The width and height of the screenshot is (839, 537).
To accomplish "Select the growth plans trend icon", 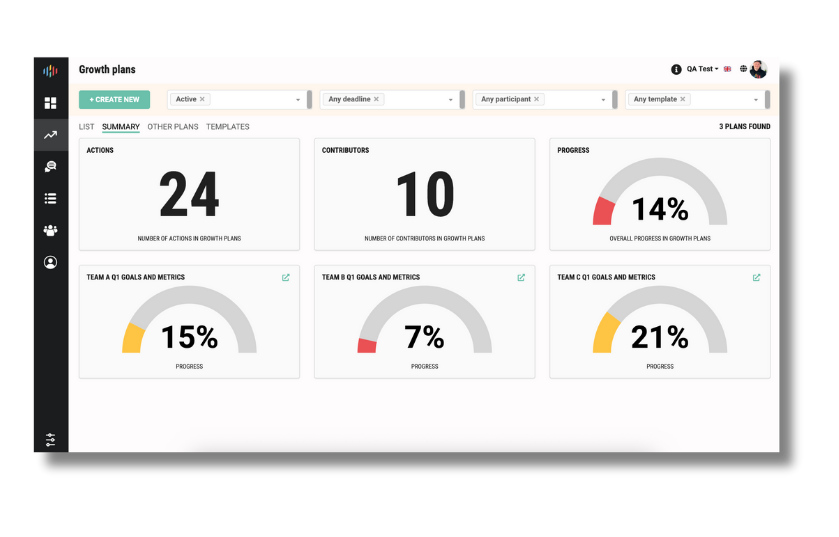I will point(50,135).
